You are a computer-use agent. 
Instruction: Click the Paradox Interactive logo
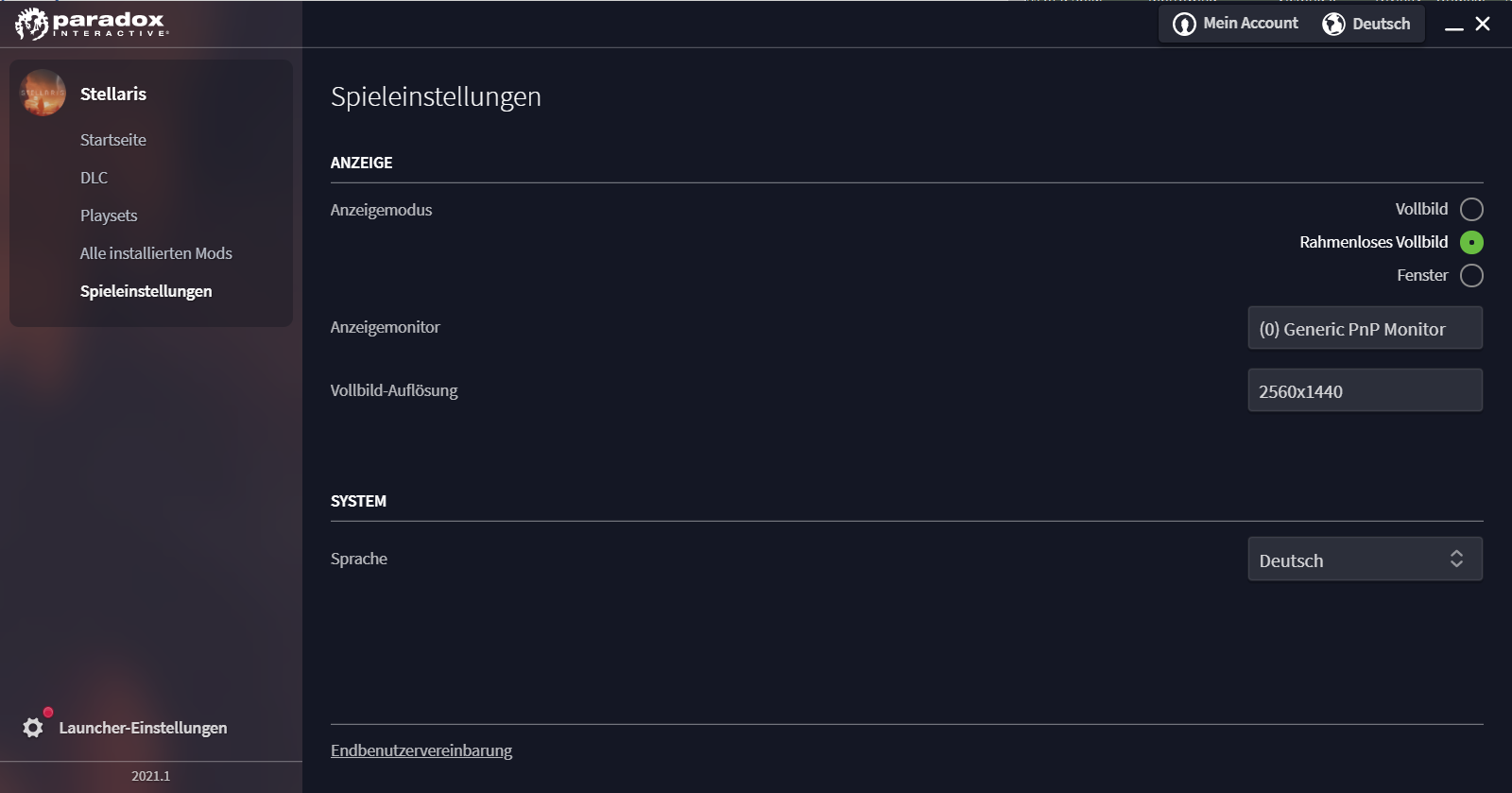[x=92, y=24]
